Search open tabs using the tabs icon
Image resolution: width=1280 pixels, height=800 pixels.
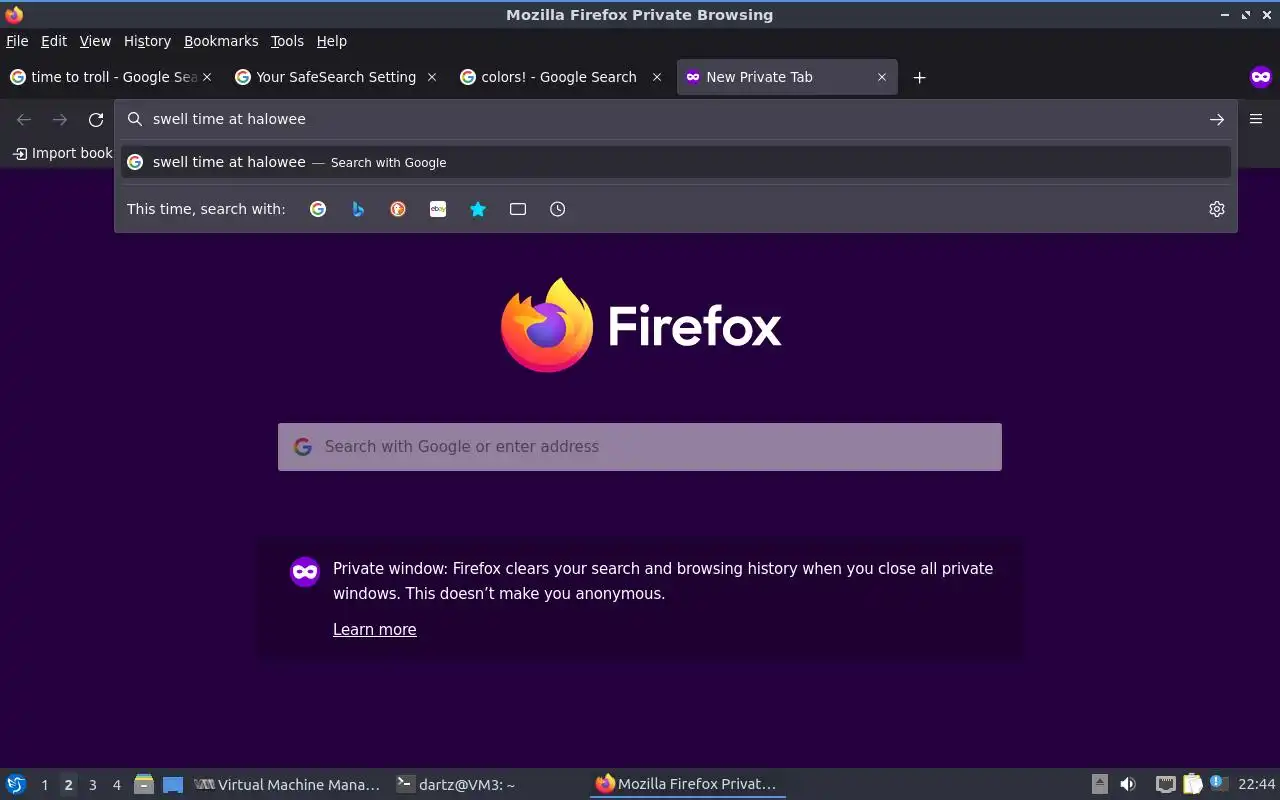point(518,209)
